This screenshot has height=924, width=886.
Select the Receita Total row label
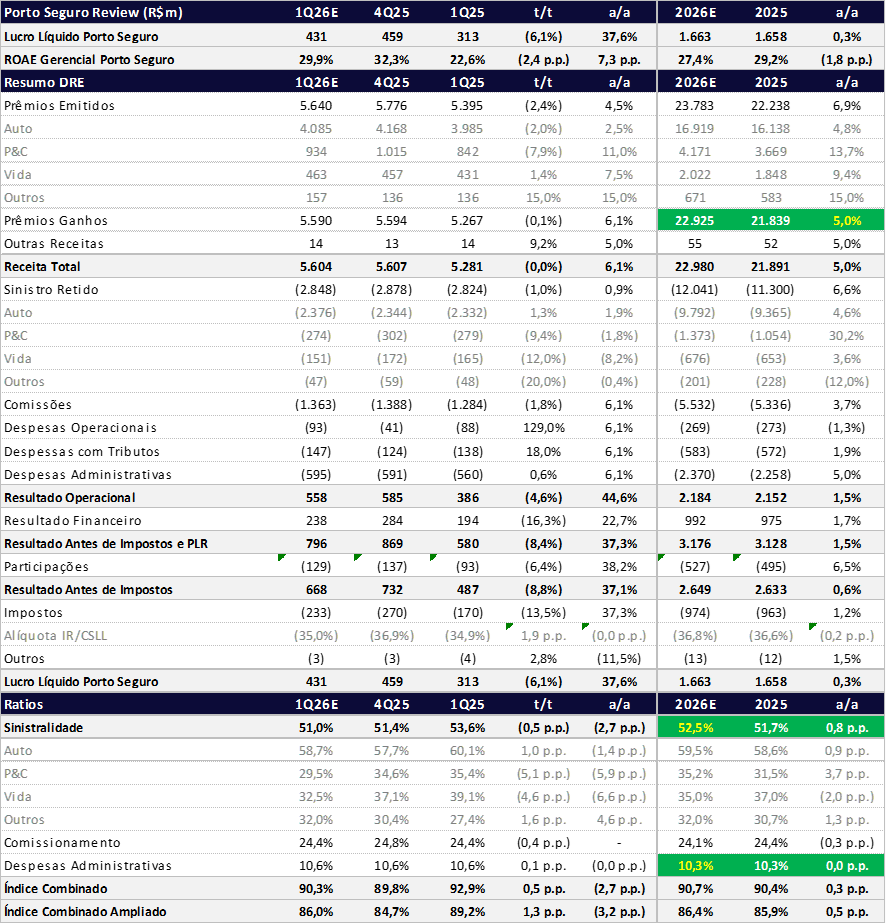click(42, 267)
